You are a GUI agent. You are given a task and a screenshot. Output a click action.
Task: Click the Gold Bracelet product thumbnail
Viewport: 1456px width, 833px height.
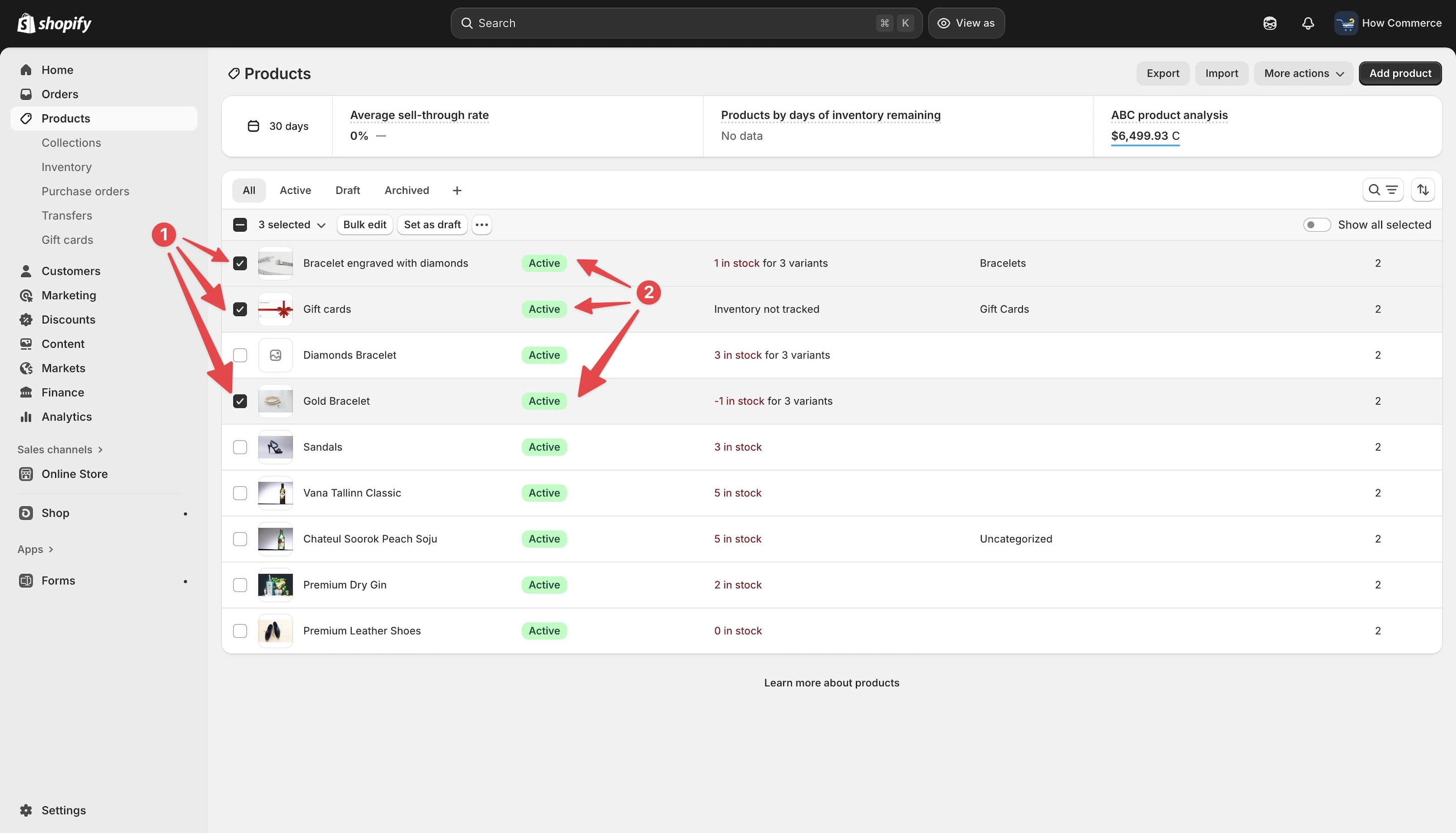(276, 401)
